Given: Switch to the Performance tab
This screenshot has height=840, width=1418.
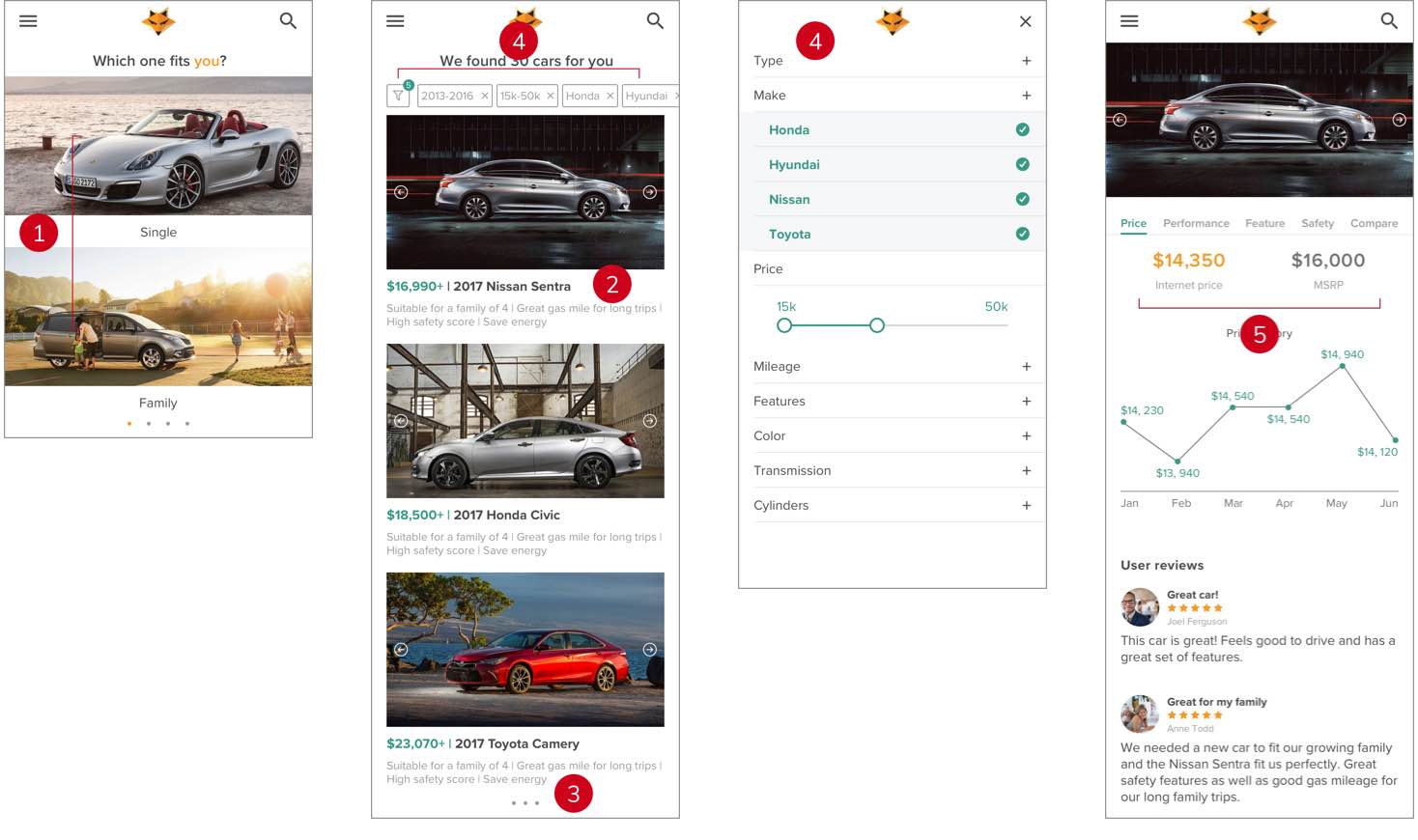Looking at the screenshot, I should pyautogui.click(x=1196, y=223).
